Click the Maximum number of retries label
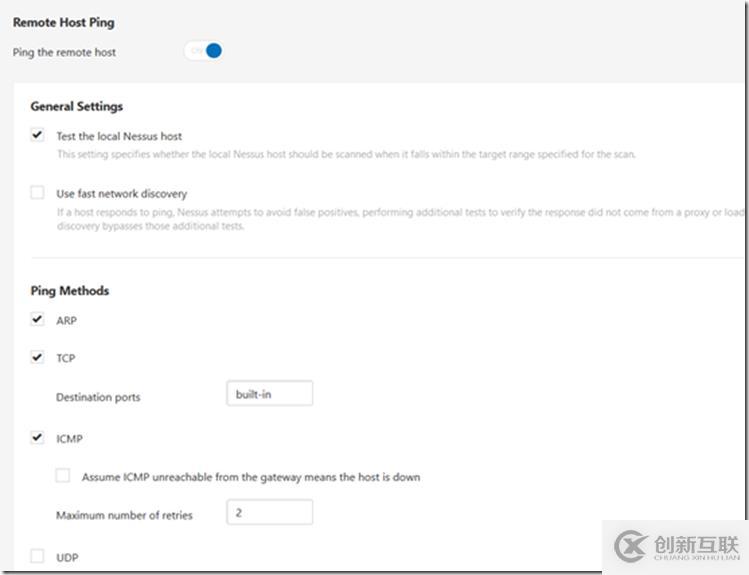749x575 pixels. (124, 515)
